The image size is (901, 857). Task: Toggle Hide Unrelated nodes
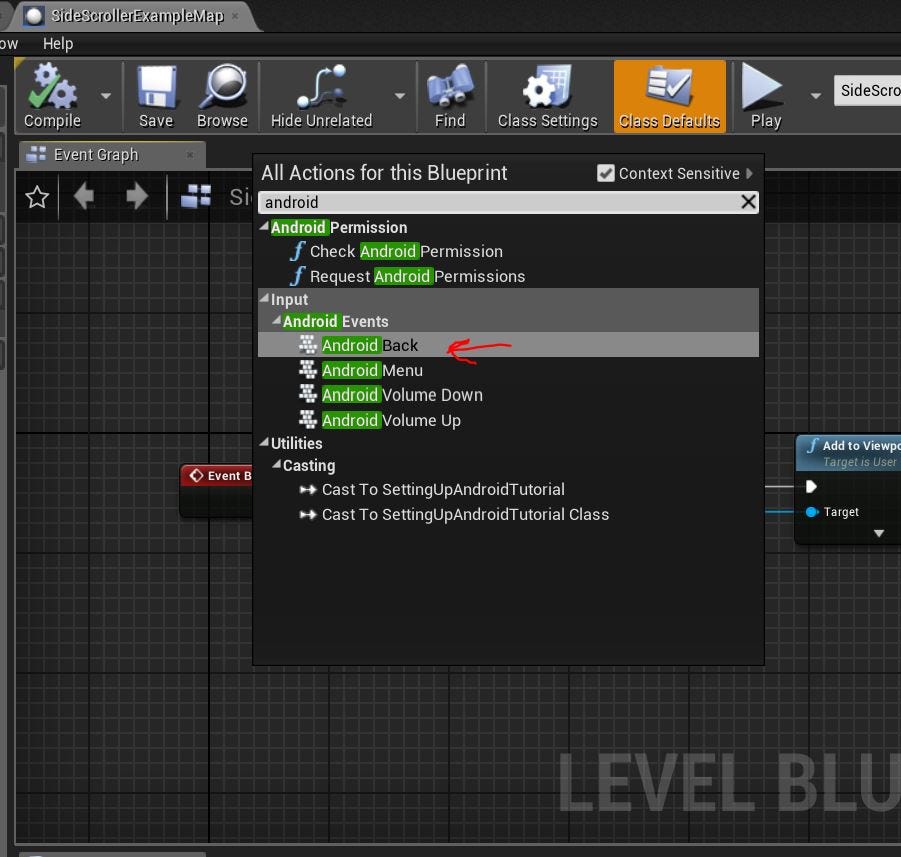coord(321,96)
